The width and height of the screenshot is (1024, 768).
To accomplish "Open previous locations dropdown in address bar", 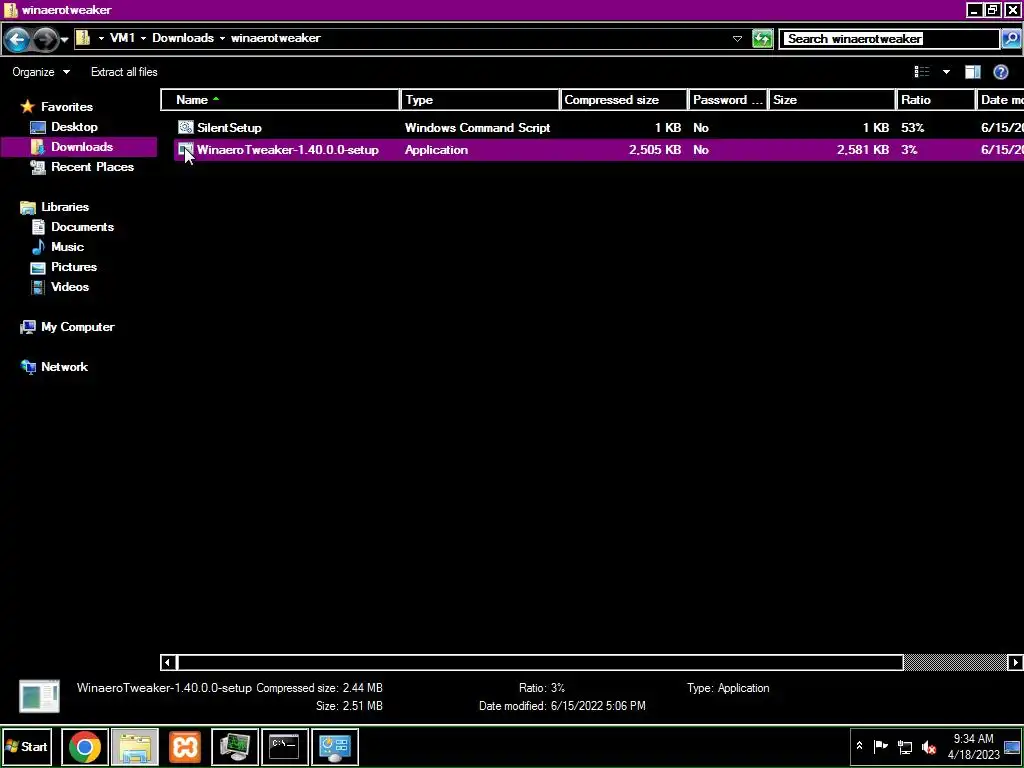I will 737,39.
